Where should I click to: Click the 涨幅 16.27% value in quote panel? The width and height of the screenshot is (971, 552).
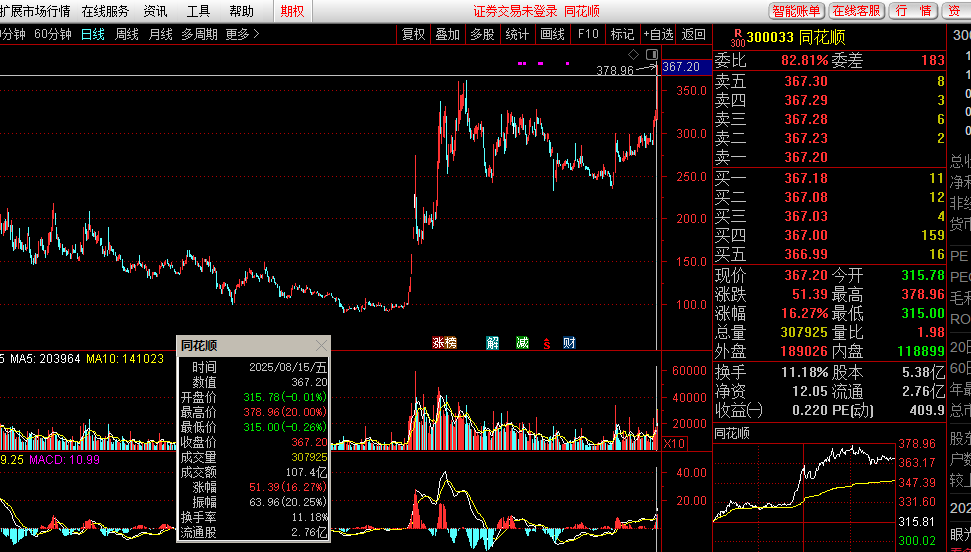(804, 313)
